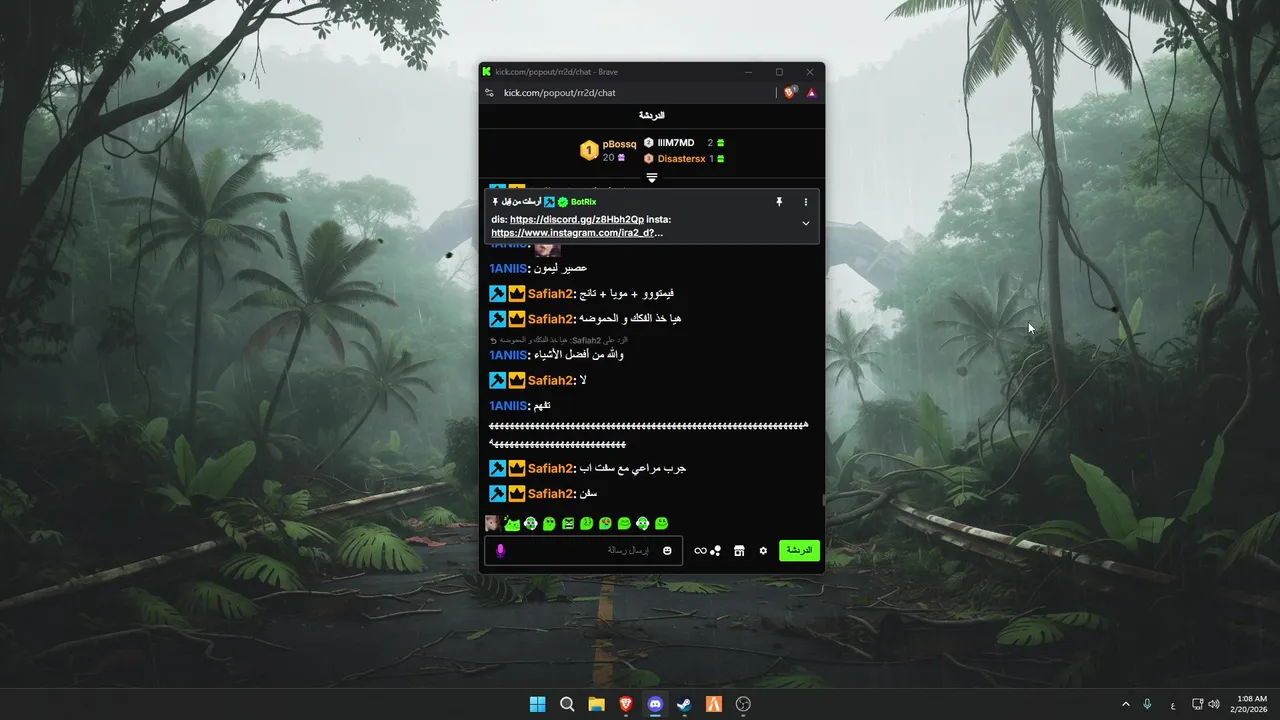Image resolution: width=1280 pixels, height=720 pixels.
Task: Open Disastersx's leaderboard entry
Action: [x=681, y=159]
